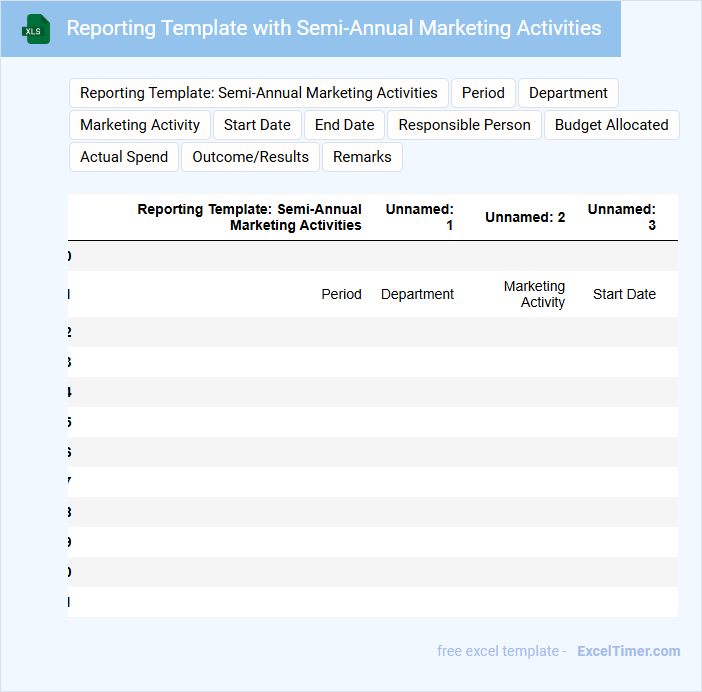Click the Start Date cell in the table
Screen dimensions: 702x692
[x=624, y=294]
